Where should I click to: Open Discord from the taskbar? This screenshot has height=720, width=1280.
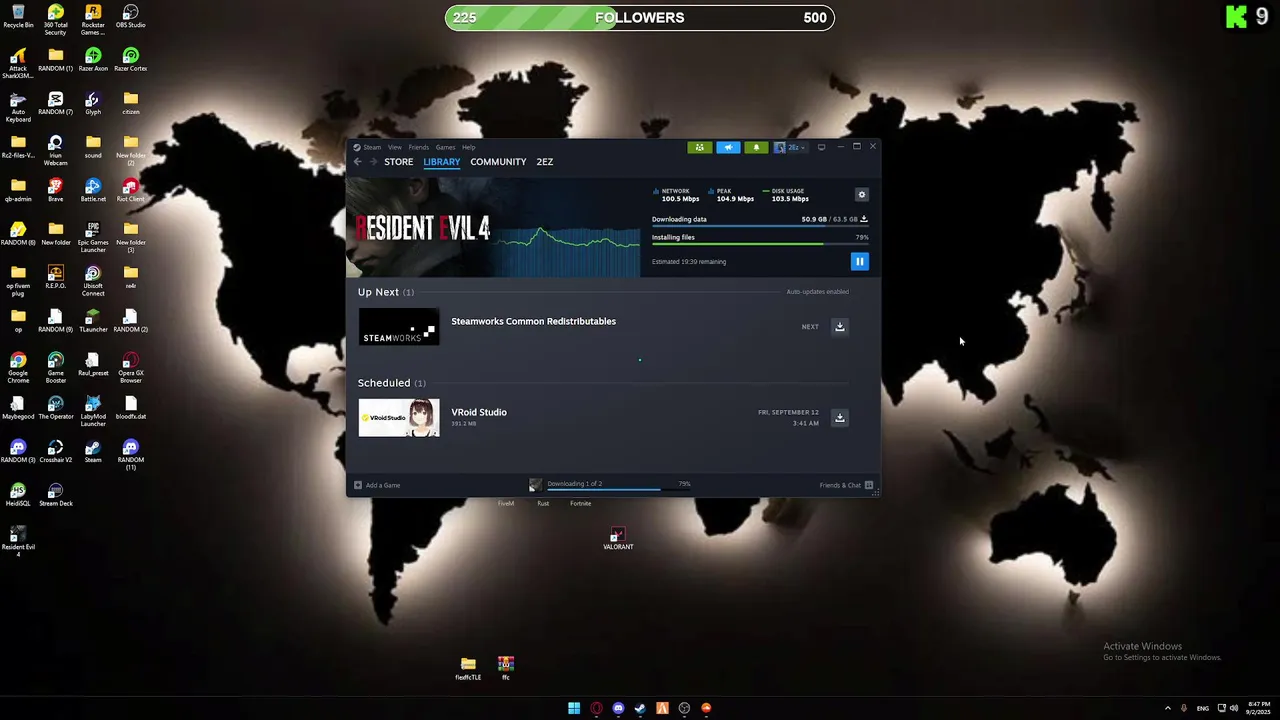[618, 708]
